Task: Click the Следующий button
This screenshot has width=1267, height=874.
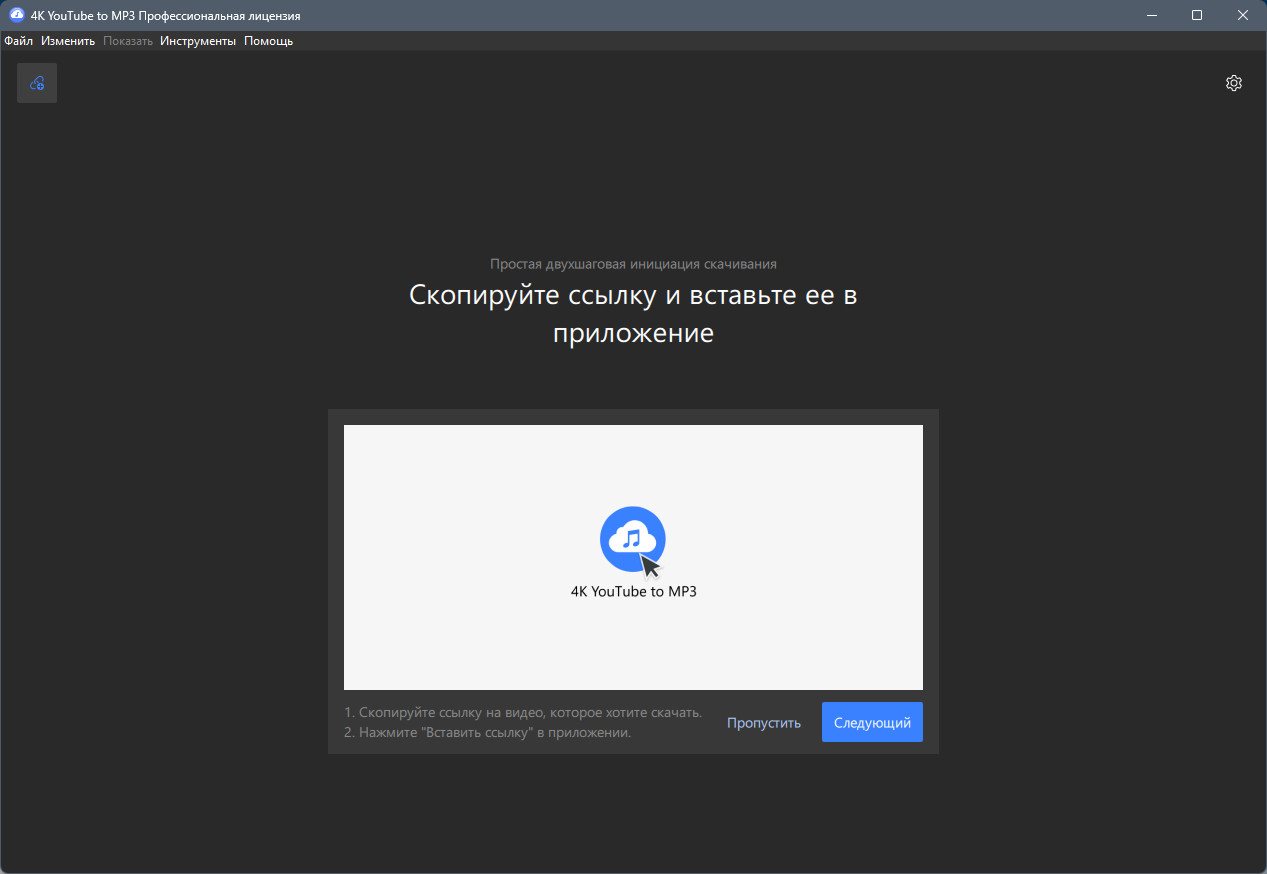Action: (872, 722)
